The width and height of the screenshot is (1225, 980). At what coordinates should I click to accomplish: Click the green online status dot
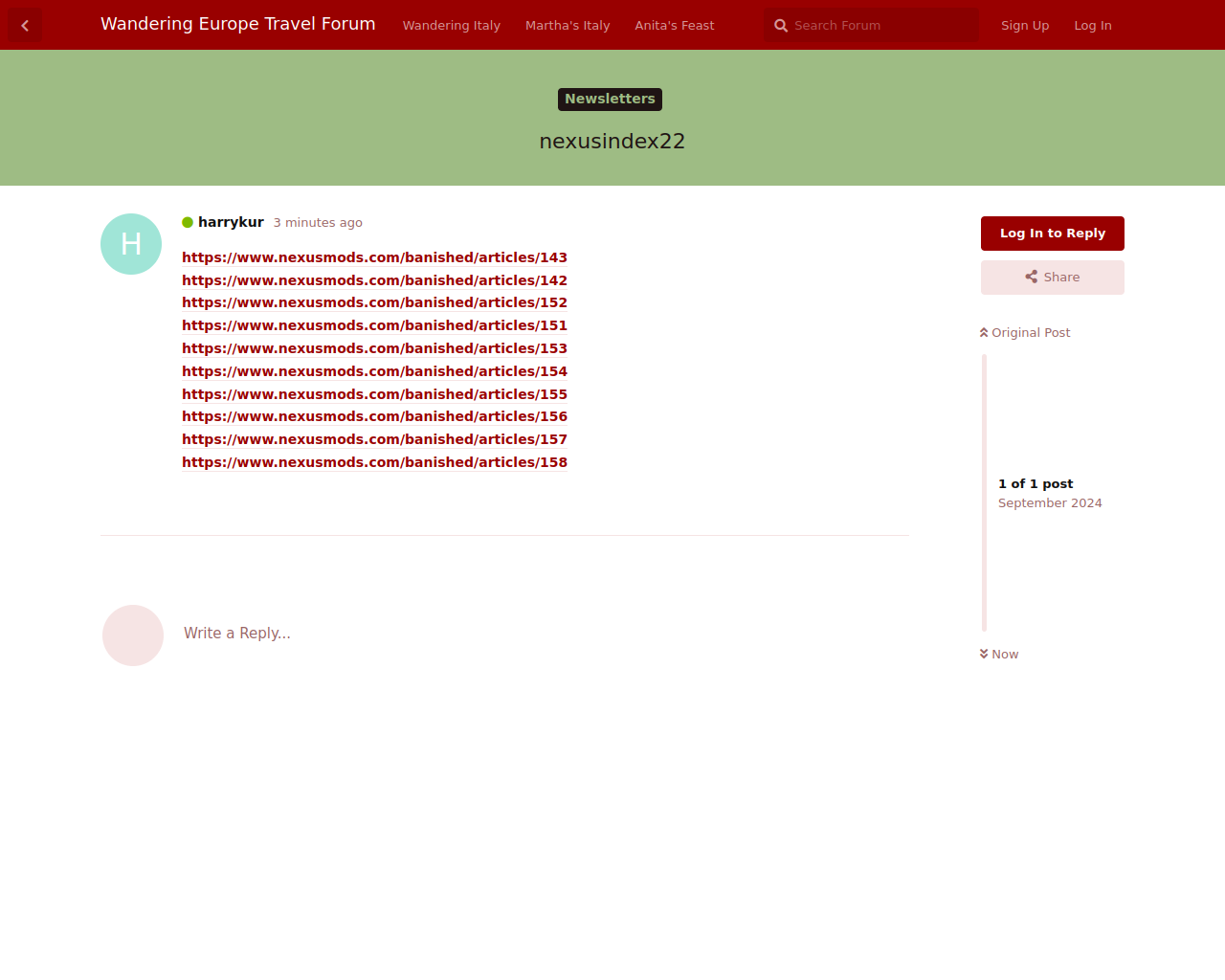coord(188,222)
